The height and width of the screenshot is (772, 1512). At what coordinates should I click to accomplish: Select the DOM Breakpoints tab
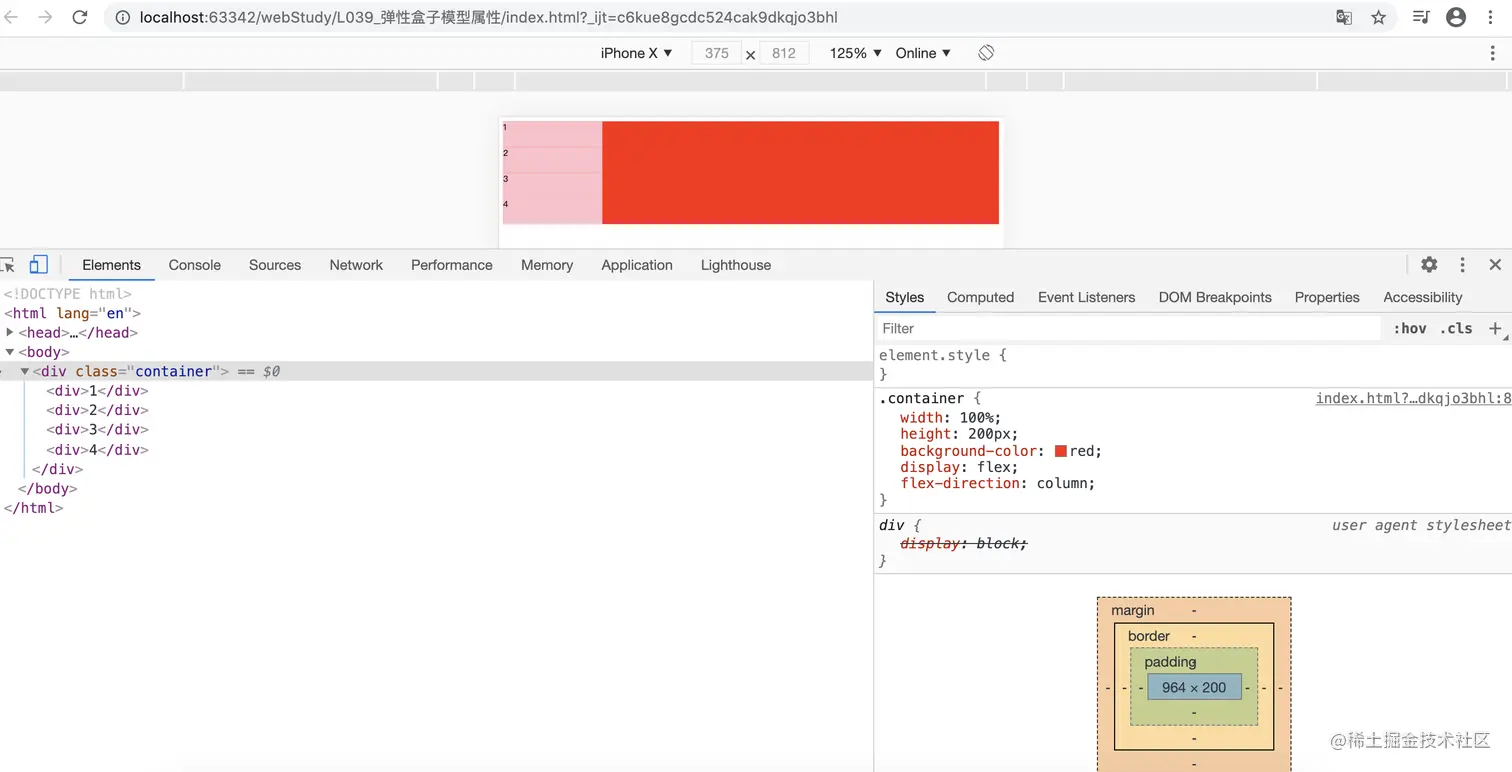pyautogui.click(x=1215, y=297)
